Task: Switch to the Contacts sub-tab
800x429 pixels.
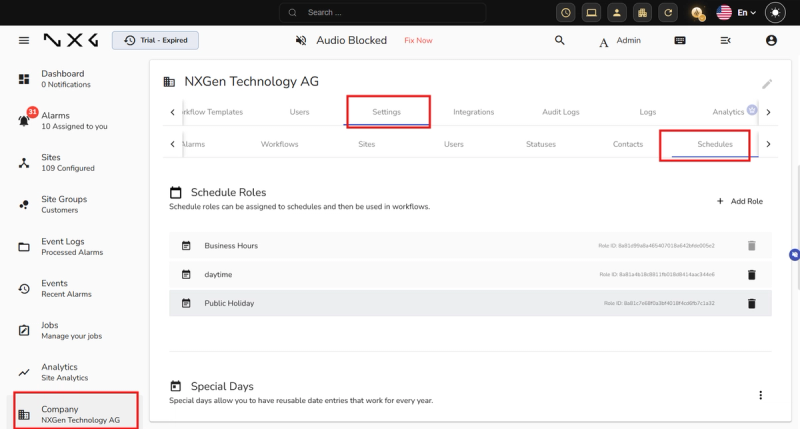Action: point(628,144)
